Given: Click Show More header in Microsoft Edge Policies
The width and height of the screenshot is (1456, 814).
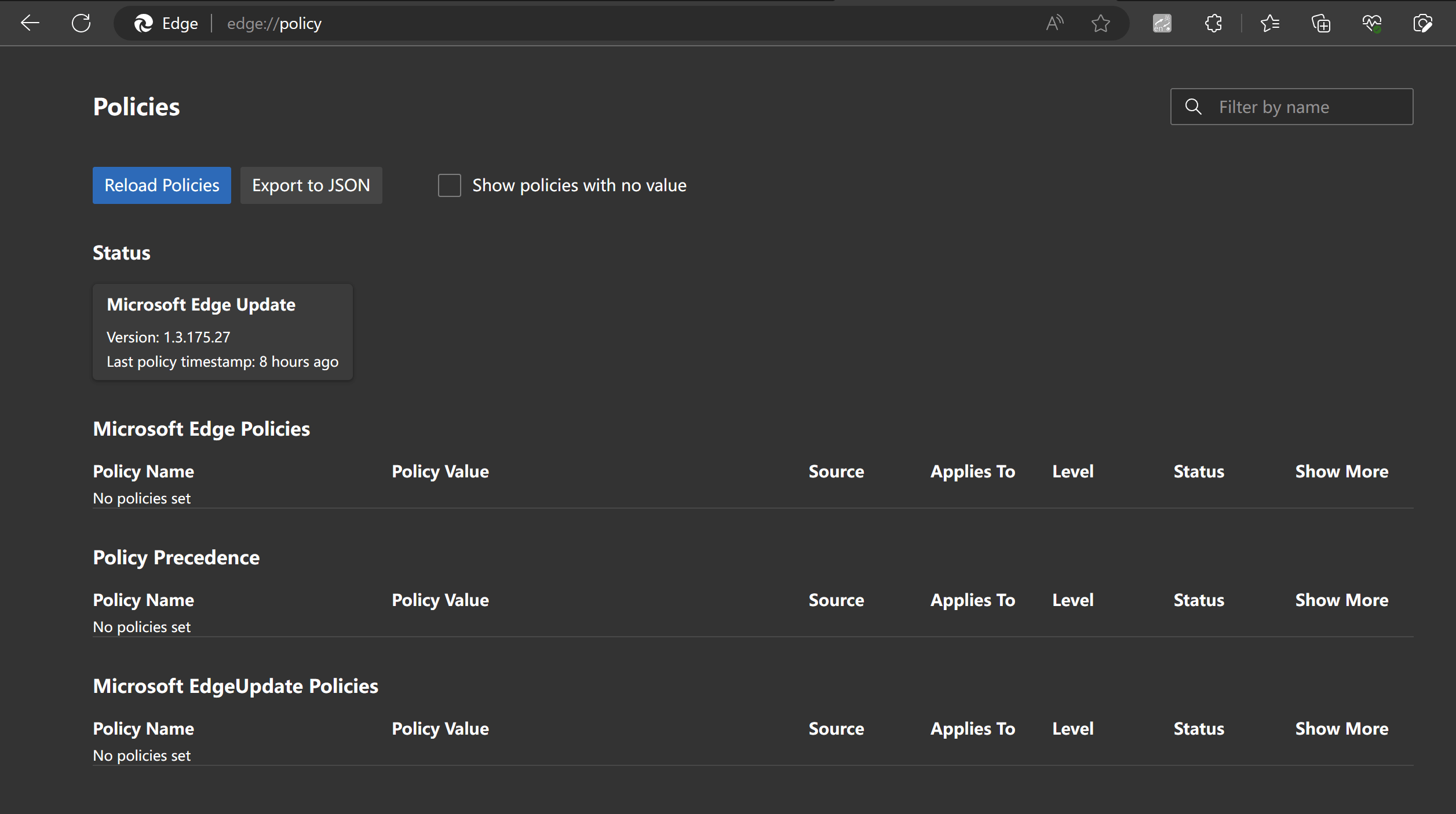Looking at the screenshot, I should pos(1342,472).
